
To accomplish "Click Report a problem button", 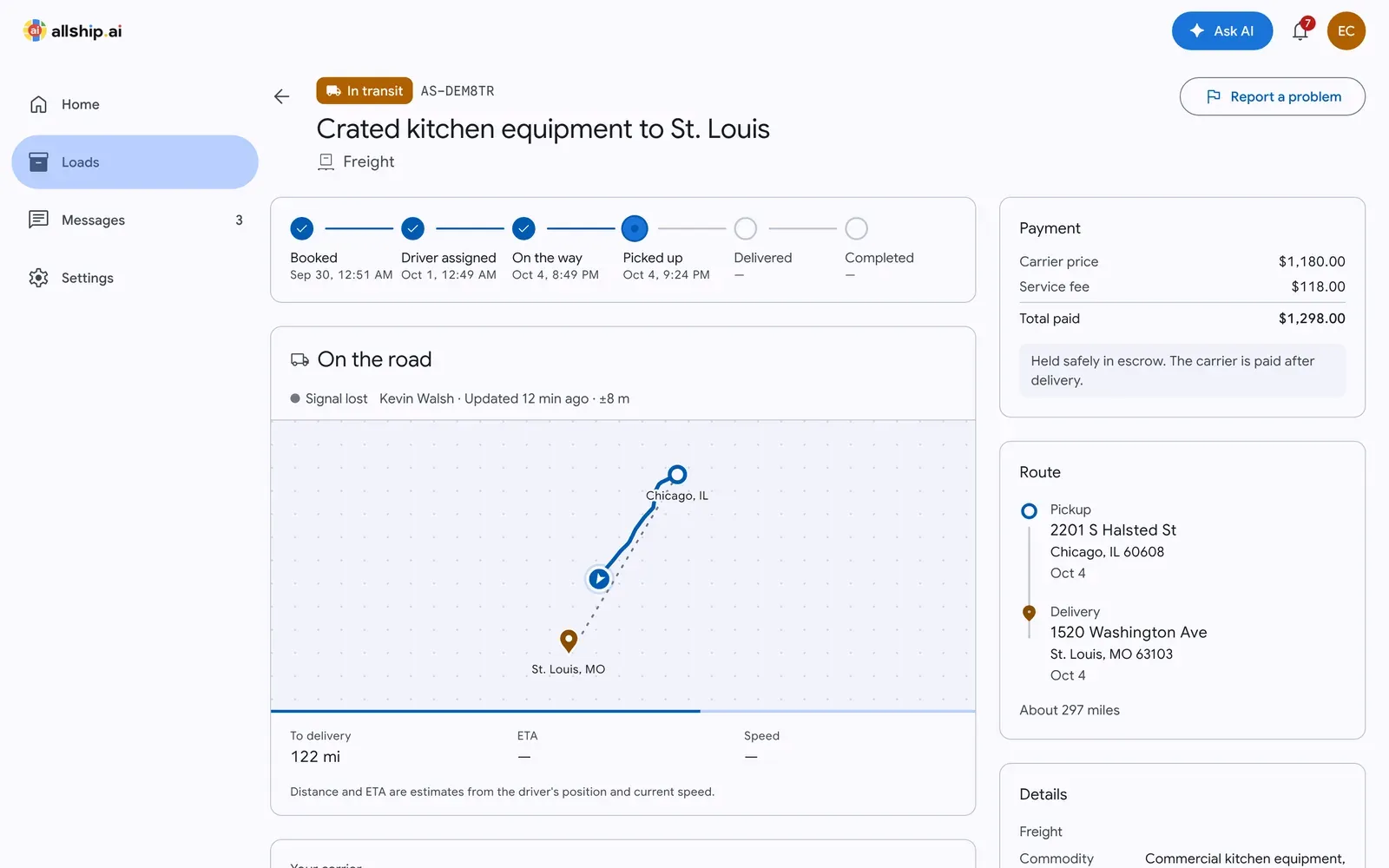I will tap(1272, 96).
